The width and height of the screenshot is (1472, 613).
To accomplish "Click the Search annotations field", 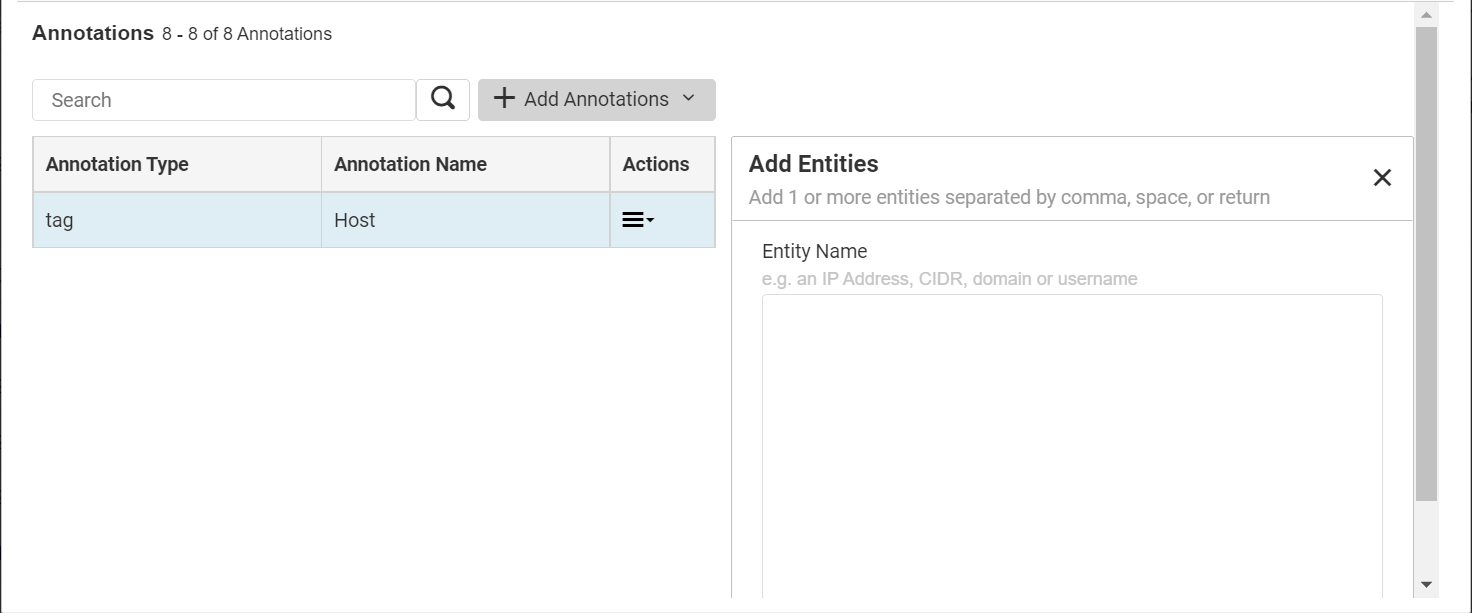I will click(222, 99).
